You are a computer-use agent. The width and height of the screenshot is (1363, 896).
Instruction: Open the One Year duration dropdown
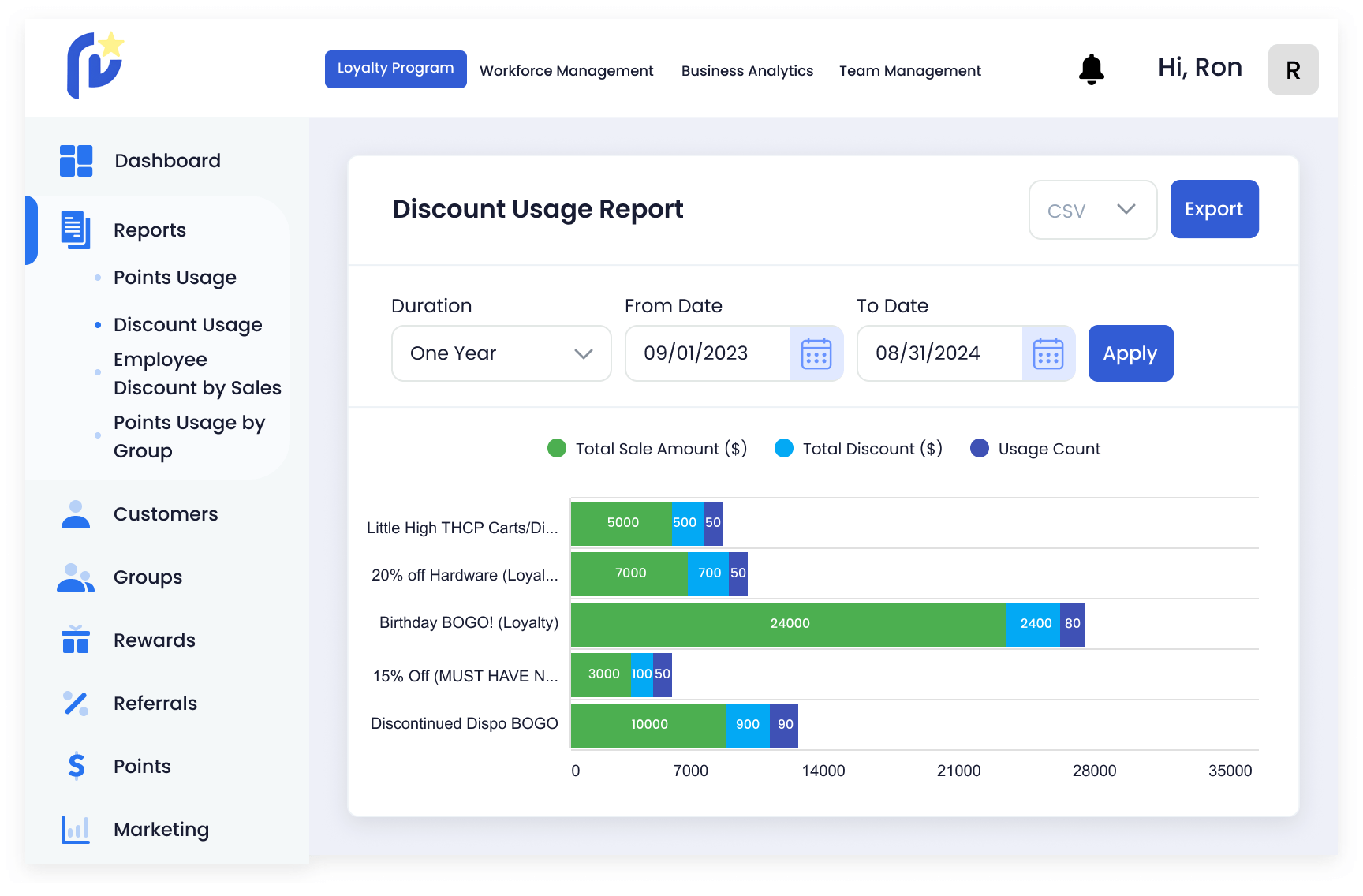coord(502,353)
